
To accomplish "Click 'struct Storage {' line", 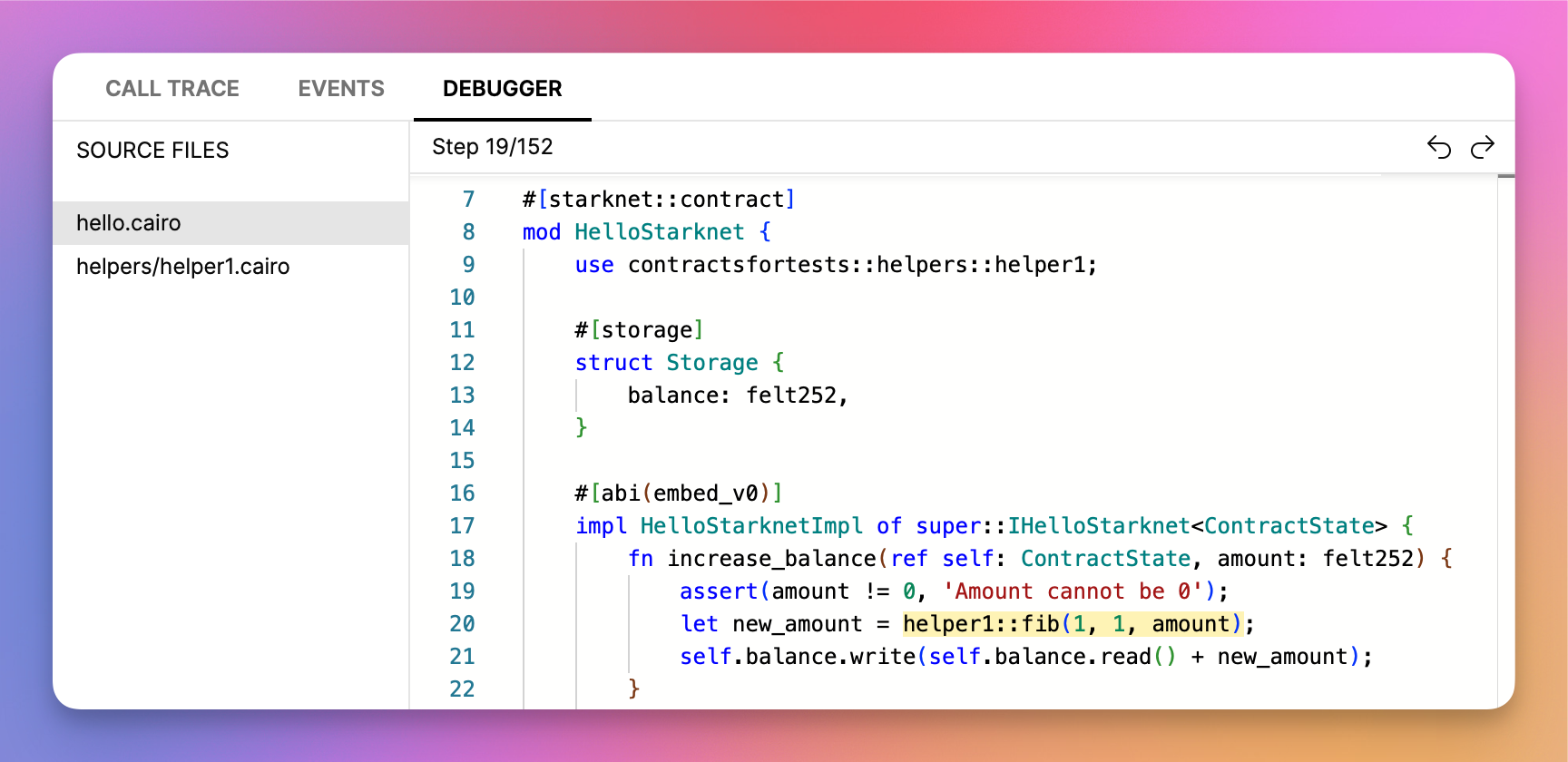I will click(680, 363).
